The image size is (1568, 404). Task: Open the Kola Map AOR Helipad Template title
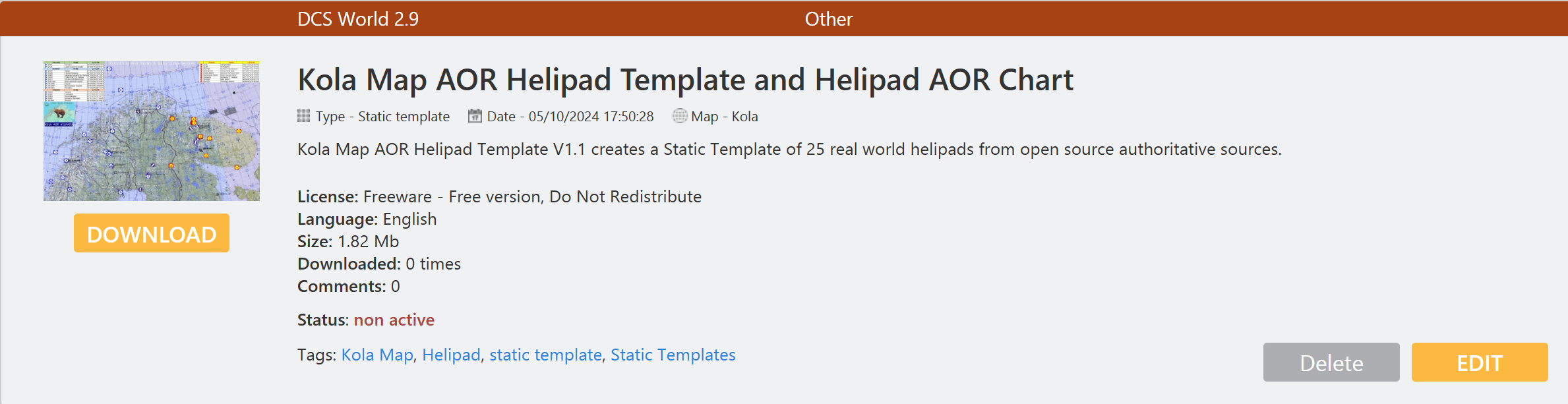[x=685, y=80]
